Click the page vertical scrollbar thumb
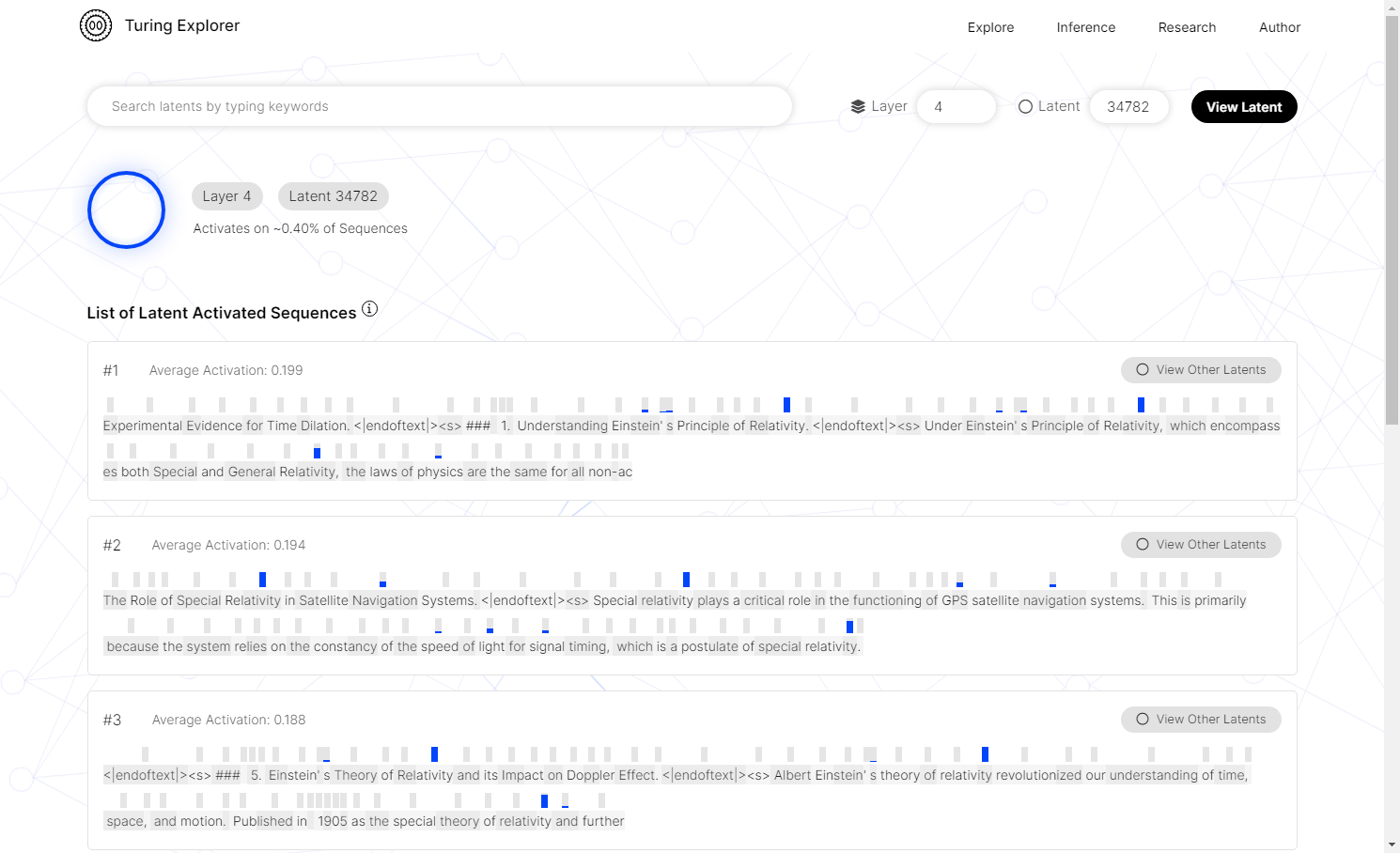Screen dimensions: 1400x853 [1392, 216]
